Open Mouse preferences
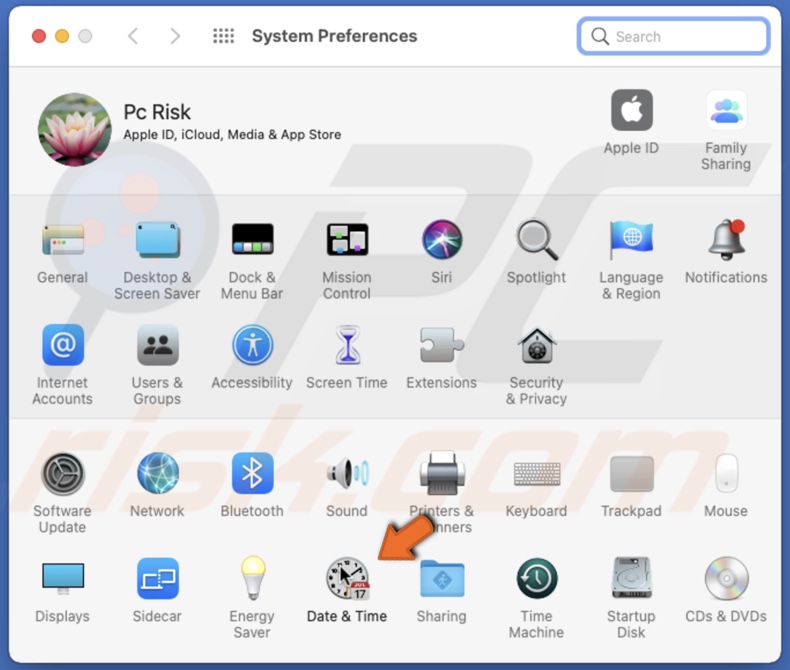This screenshot has height=670, width=790. tap(726, 473)
